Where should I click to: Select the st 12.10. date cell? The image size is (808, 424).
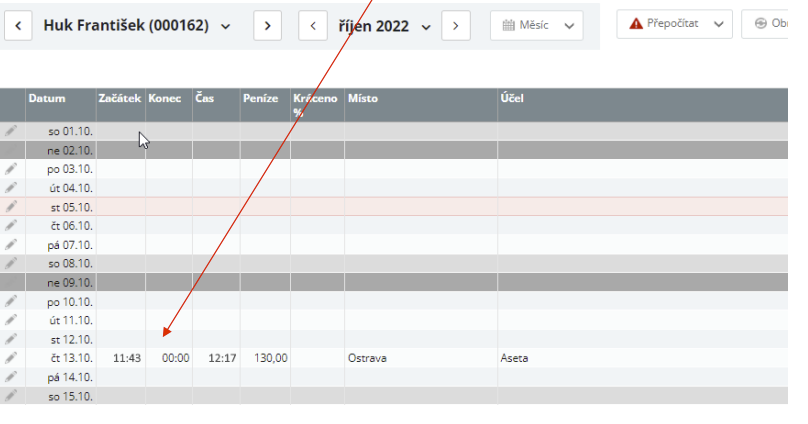tap(61, 340)
